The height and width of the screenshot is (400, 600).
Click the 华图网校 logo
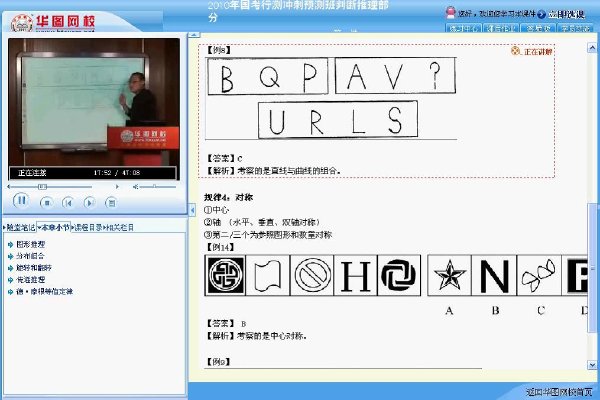53,22
